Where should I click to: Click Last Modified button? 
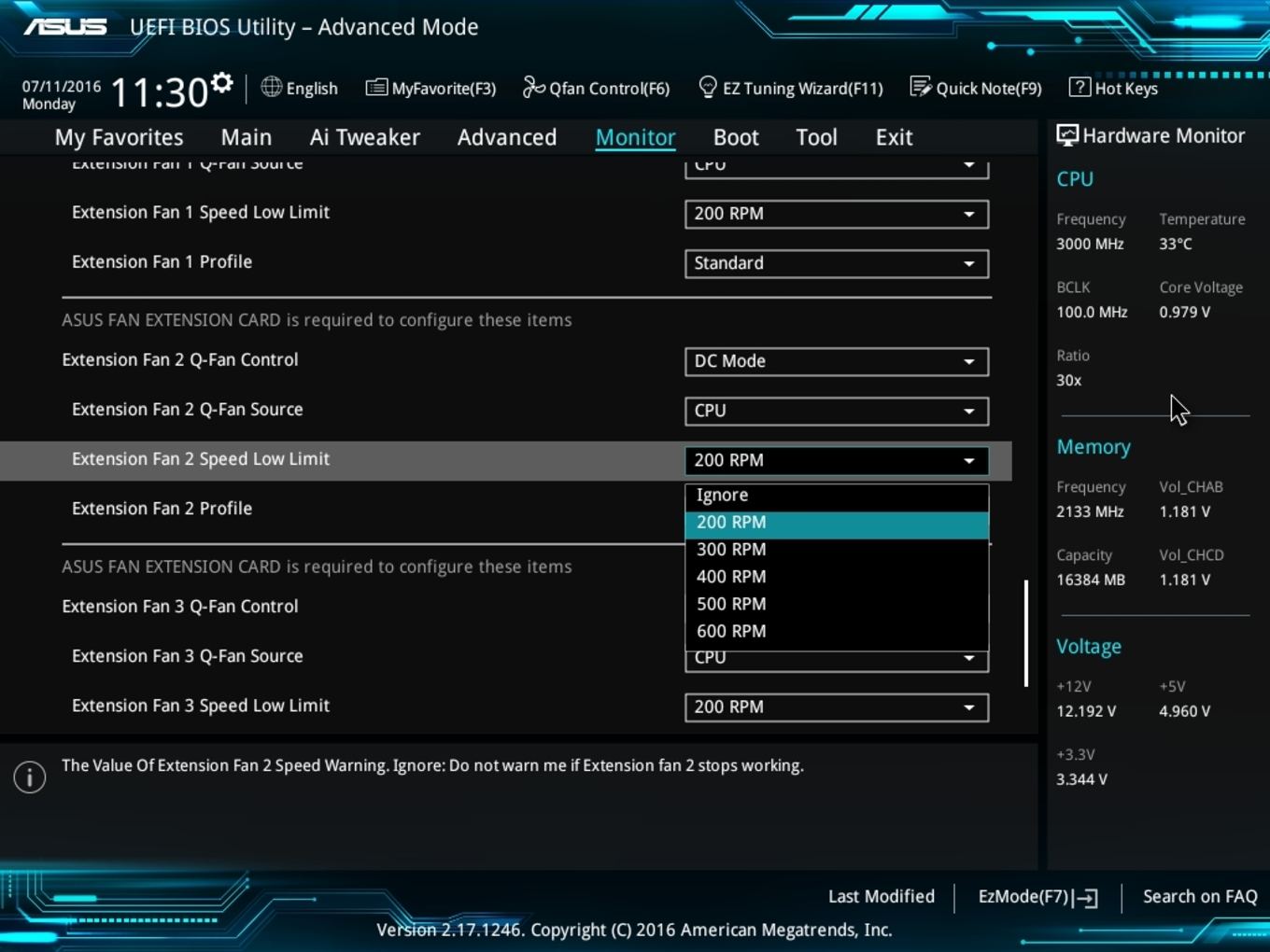tap(882, 896)
